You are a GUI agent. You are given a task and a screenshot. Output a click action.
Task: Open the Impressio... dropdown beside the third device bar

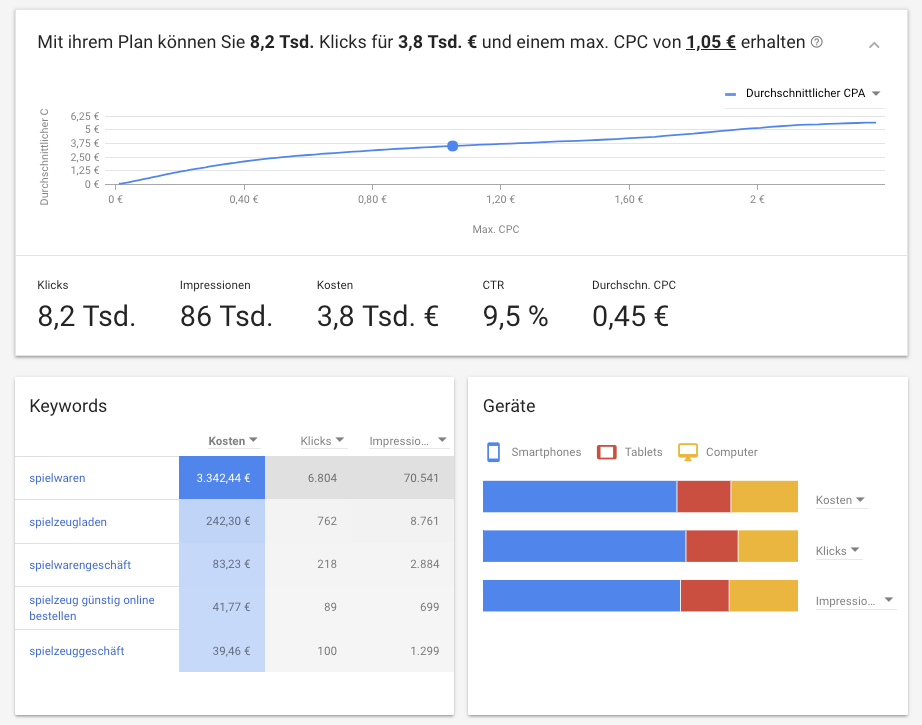[x=855, y=601]
